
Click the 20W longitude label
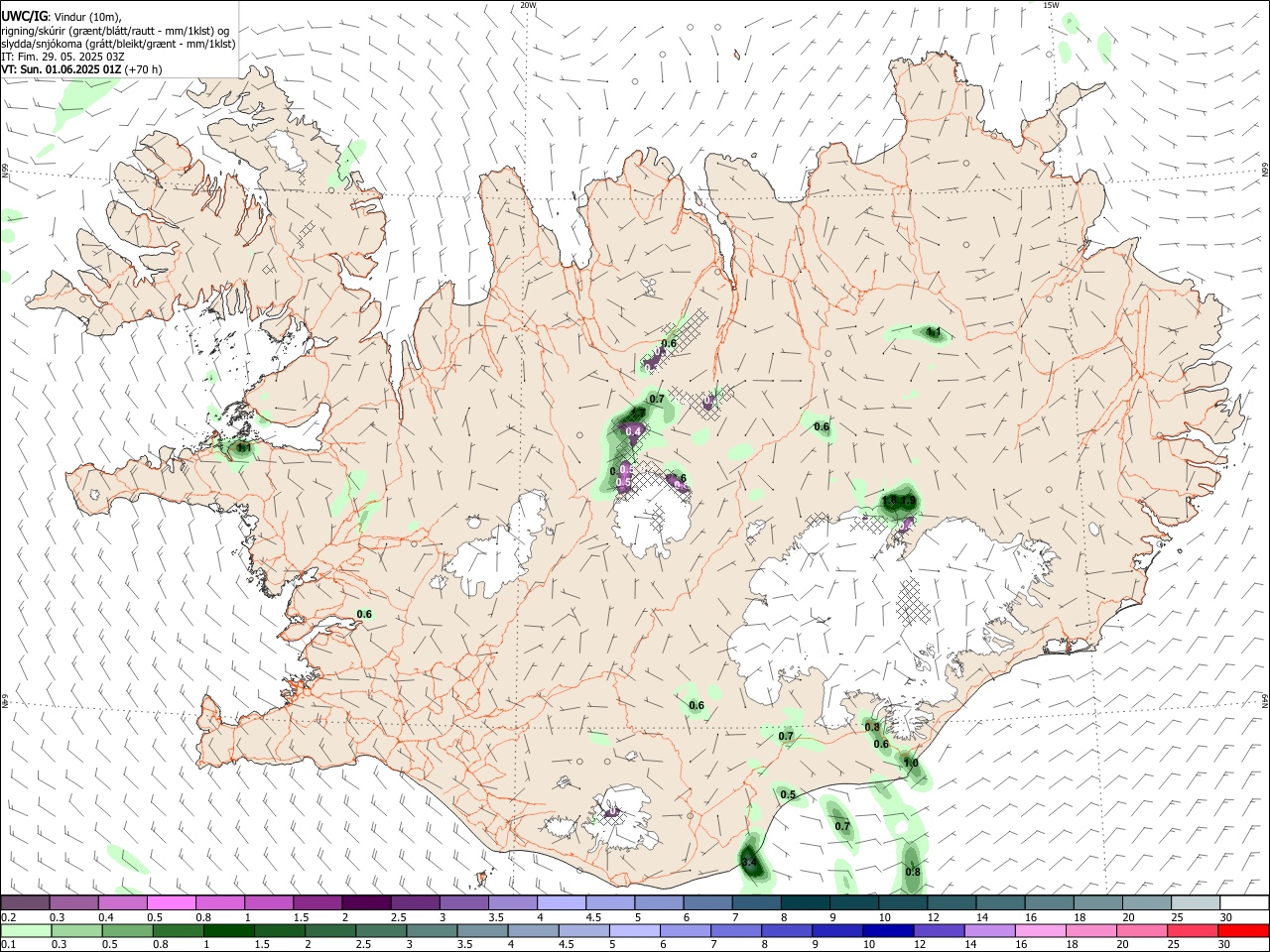[x=528, y=5]
